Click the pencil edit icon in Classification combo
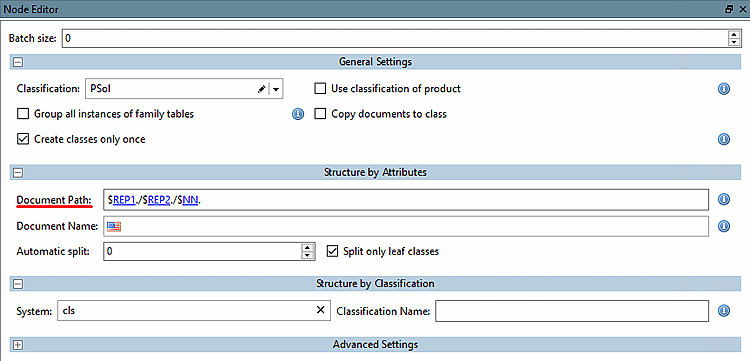This screenshot has width=750, height=361. click(x=262, y=89)
